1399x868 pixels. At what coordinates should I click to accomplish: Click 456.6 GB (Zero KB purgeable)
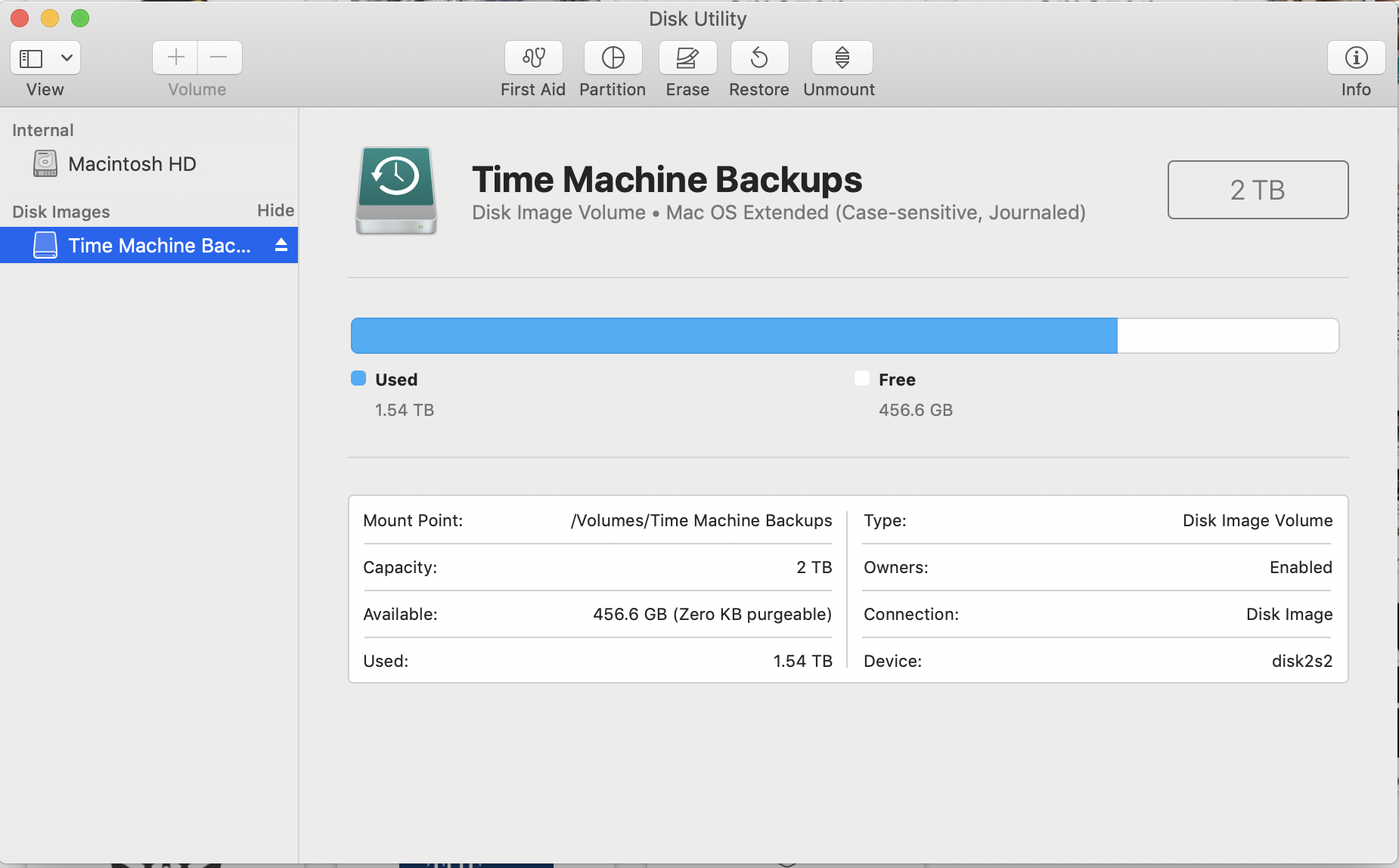712,614
